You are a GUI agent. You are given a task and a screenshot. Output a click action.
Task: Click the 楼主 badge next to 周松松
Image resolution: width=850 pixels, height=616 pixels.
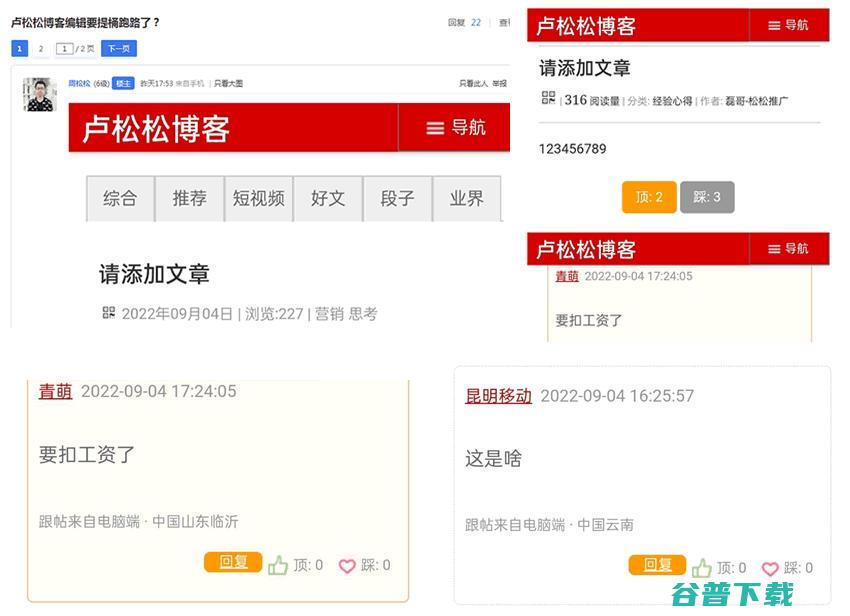(x=123, y=84)
